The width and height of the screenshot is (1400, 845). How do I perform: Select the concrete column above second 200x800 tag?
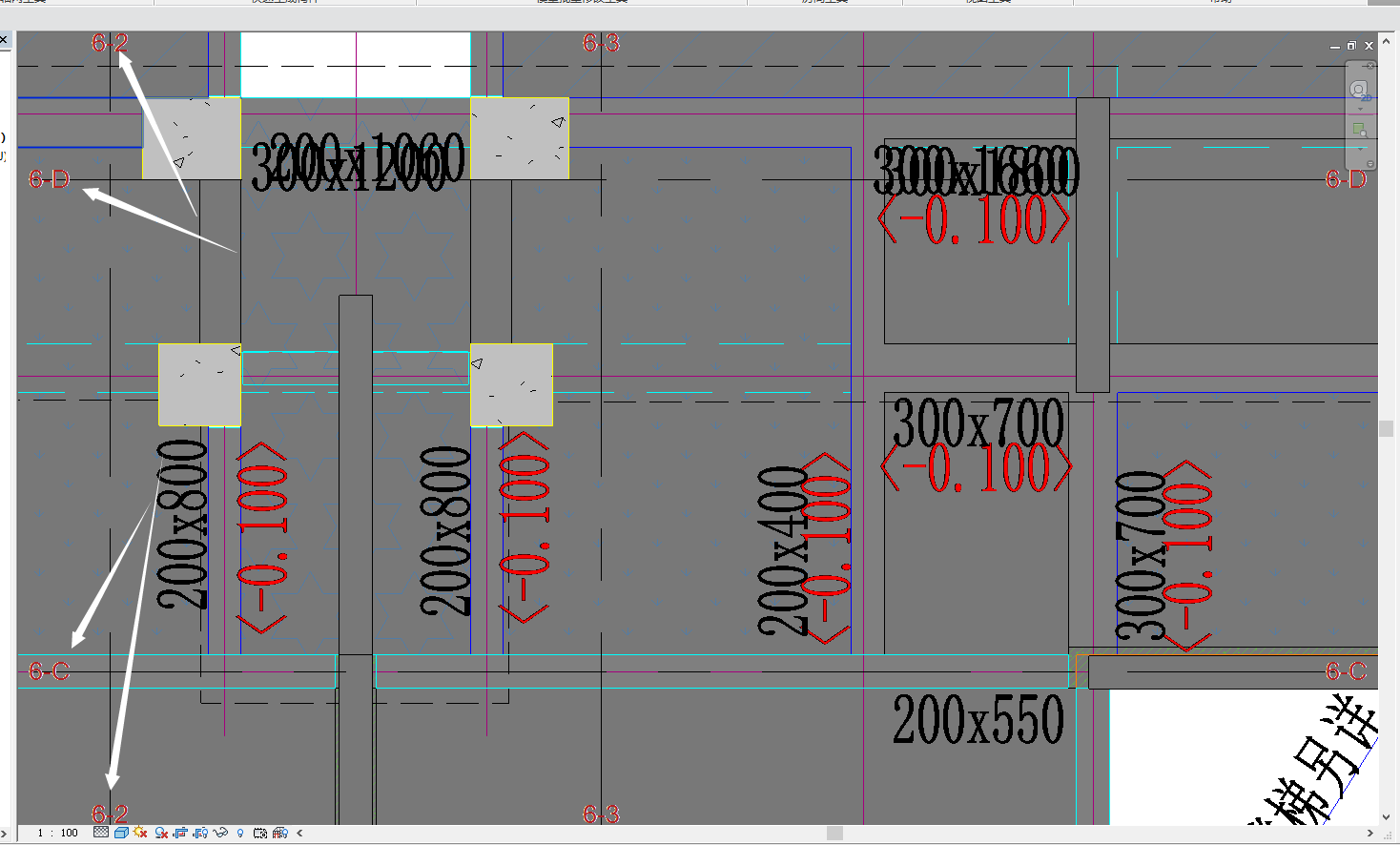coord(511,385)
